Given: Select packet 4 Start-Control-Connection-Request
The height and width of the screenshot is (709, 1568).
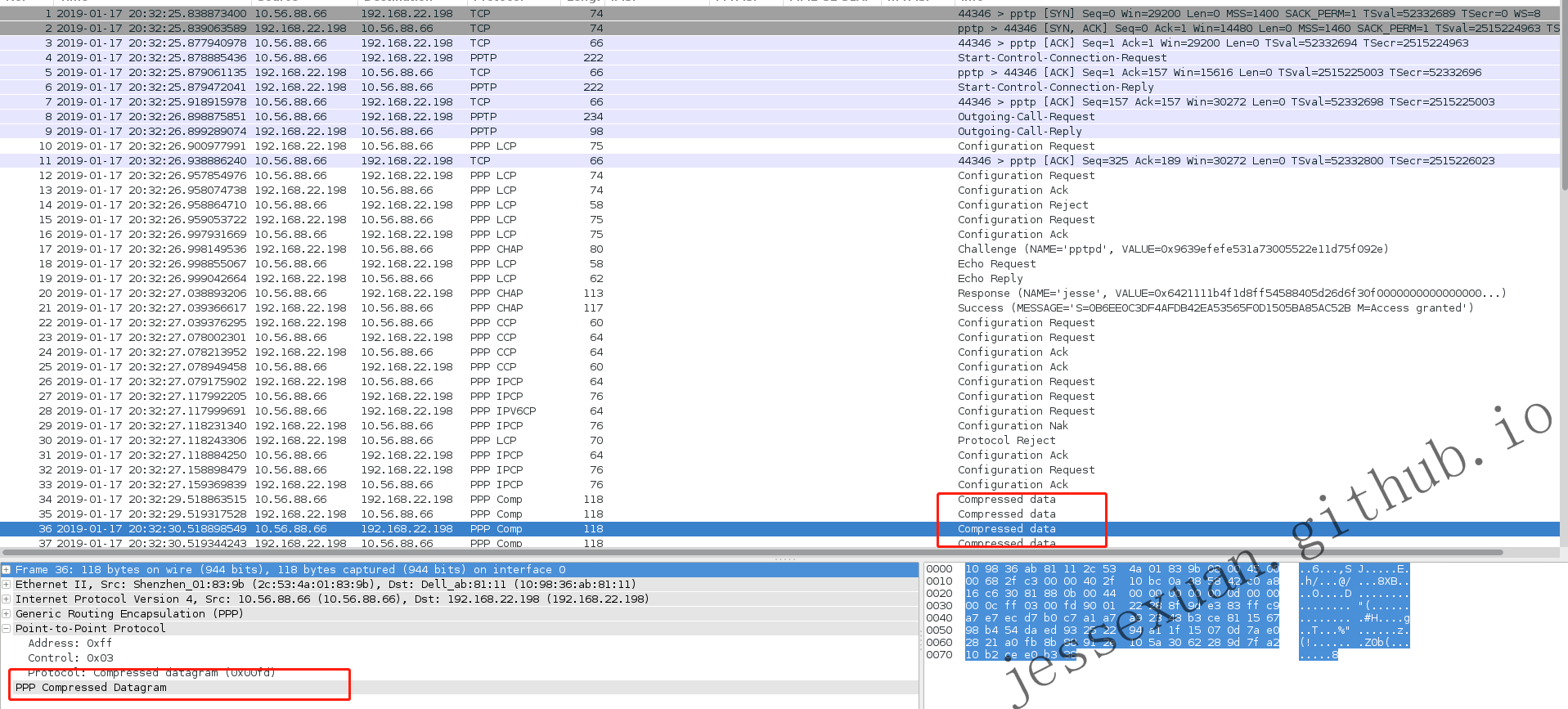Looking at the screenshot, I should tap(780, 58).
